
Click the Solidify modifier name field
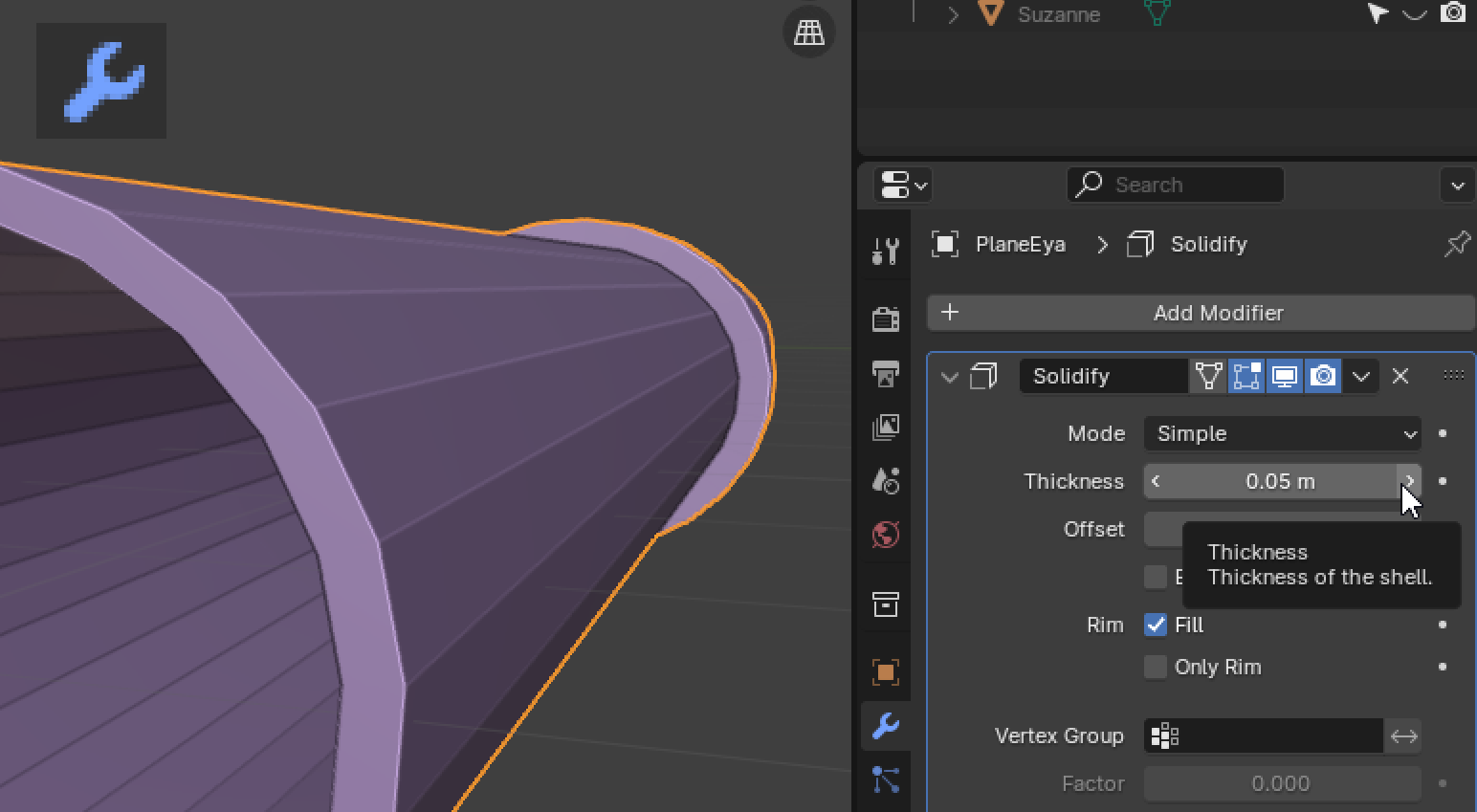tap(1104, 376)
